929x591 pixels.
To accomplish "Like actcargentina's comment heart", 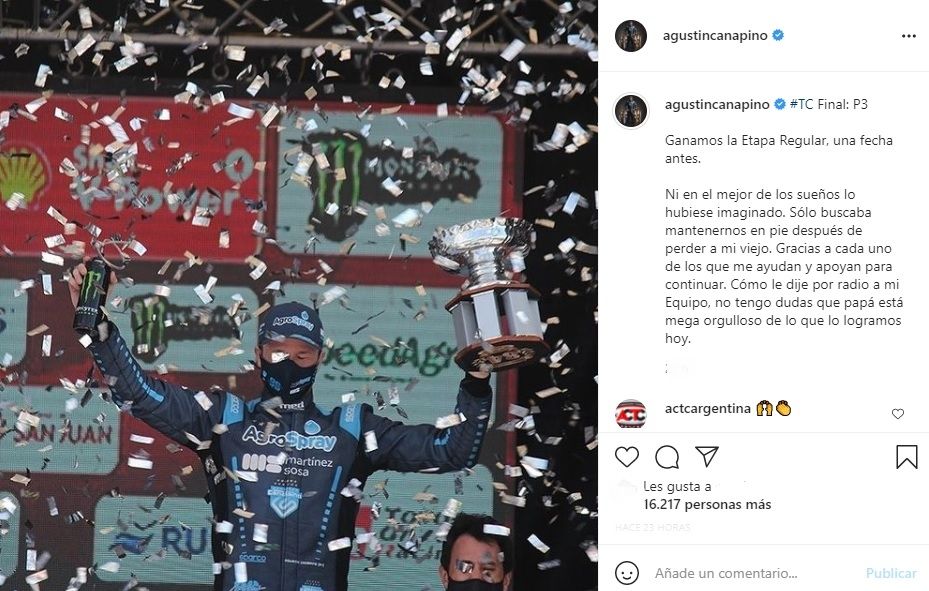I will (898, 414).
